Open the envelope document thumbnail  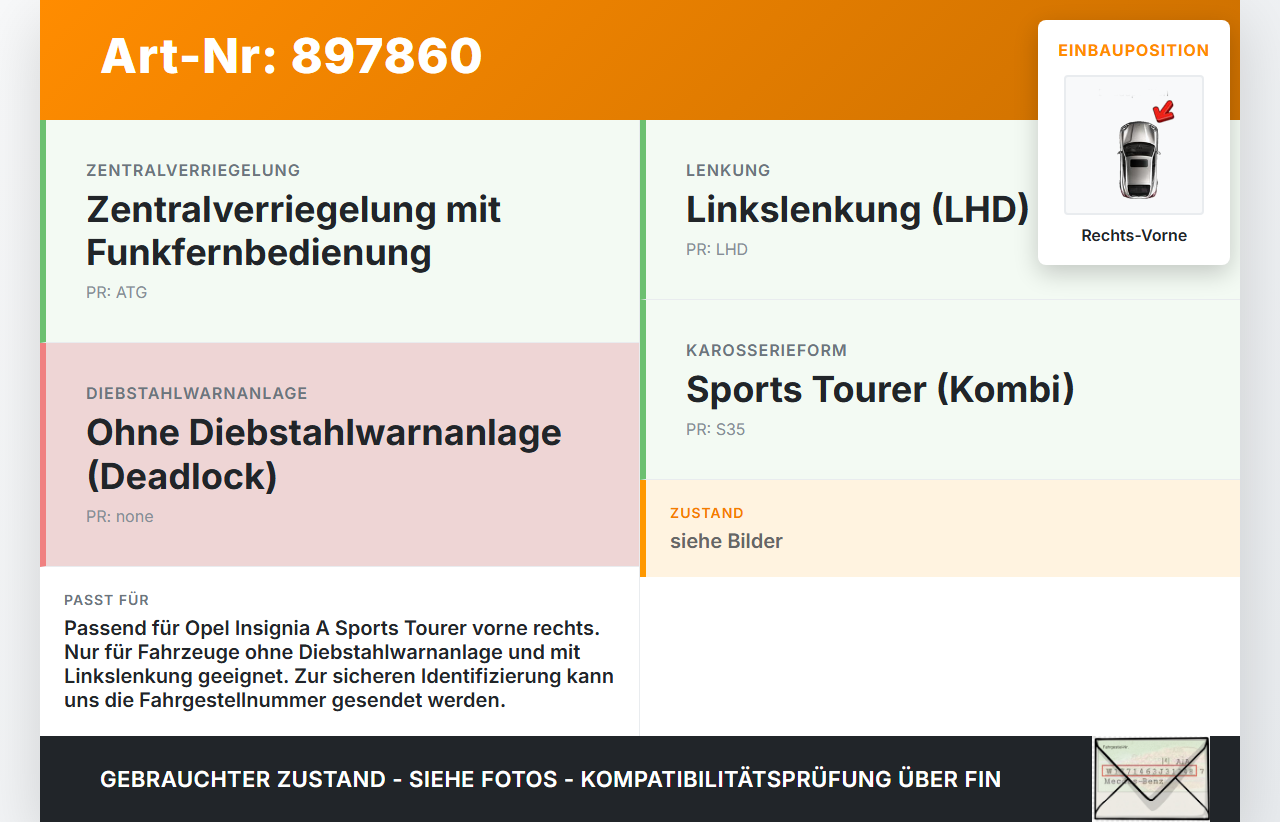click(x=1151, y=779)
